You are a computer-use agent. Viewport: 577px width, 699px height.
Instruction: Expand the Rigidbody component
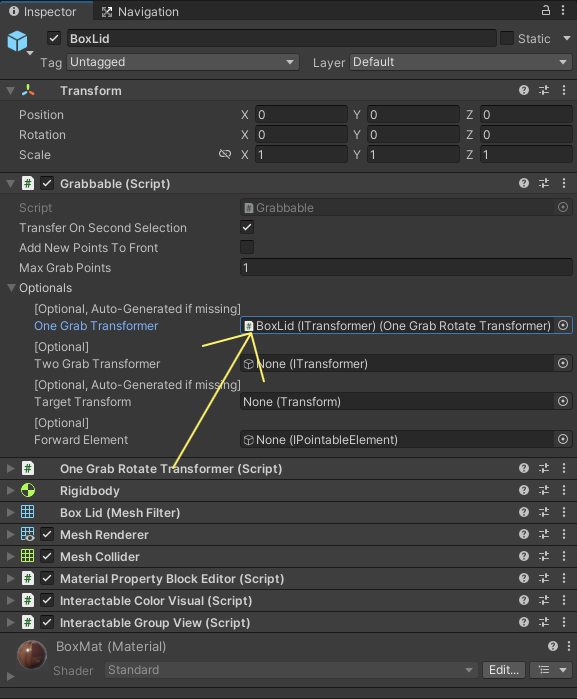[x=10, y=490]
